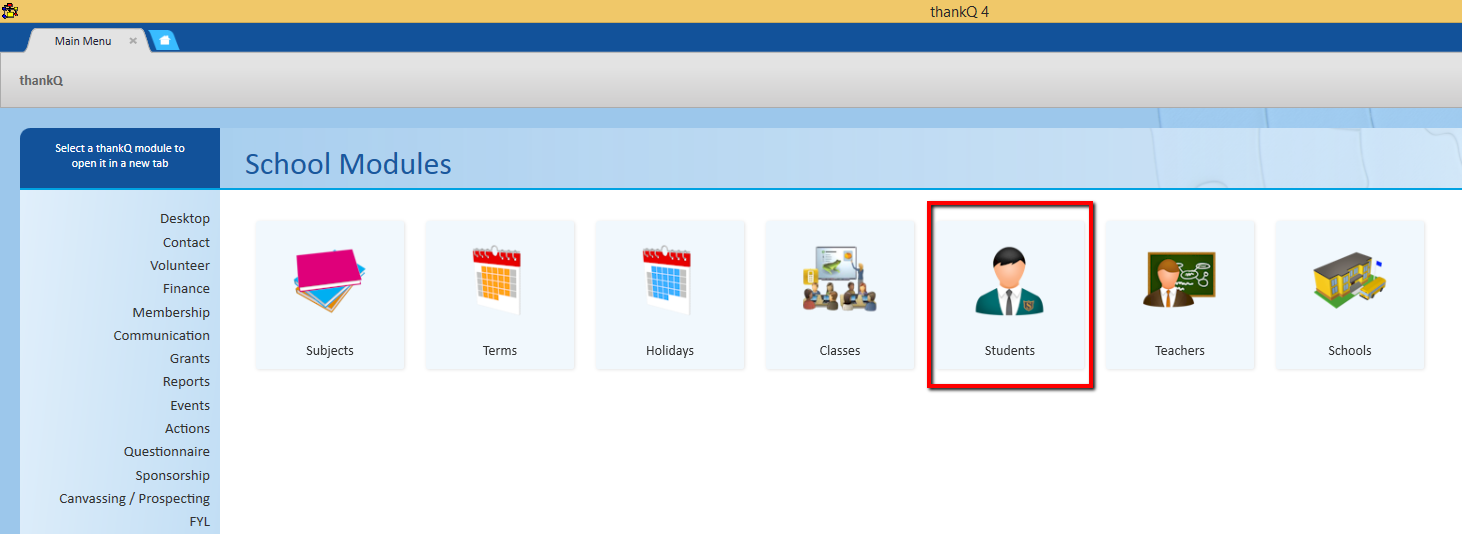Select Contact in the module sidebar
This screenshot has height=534, width=1462.
186,242
